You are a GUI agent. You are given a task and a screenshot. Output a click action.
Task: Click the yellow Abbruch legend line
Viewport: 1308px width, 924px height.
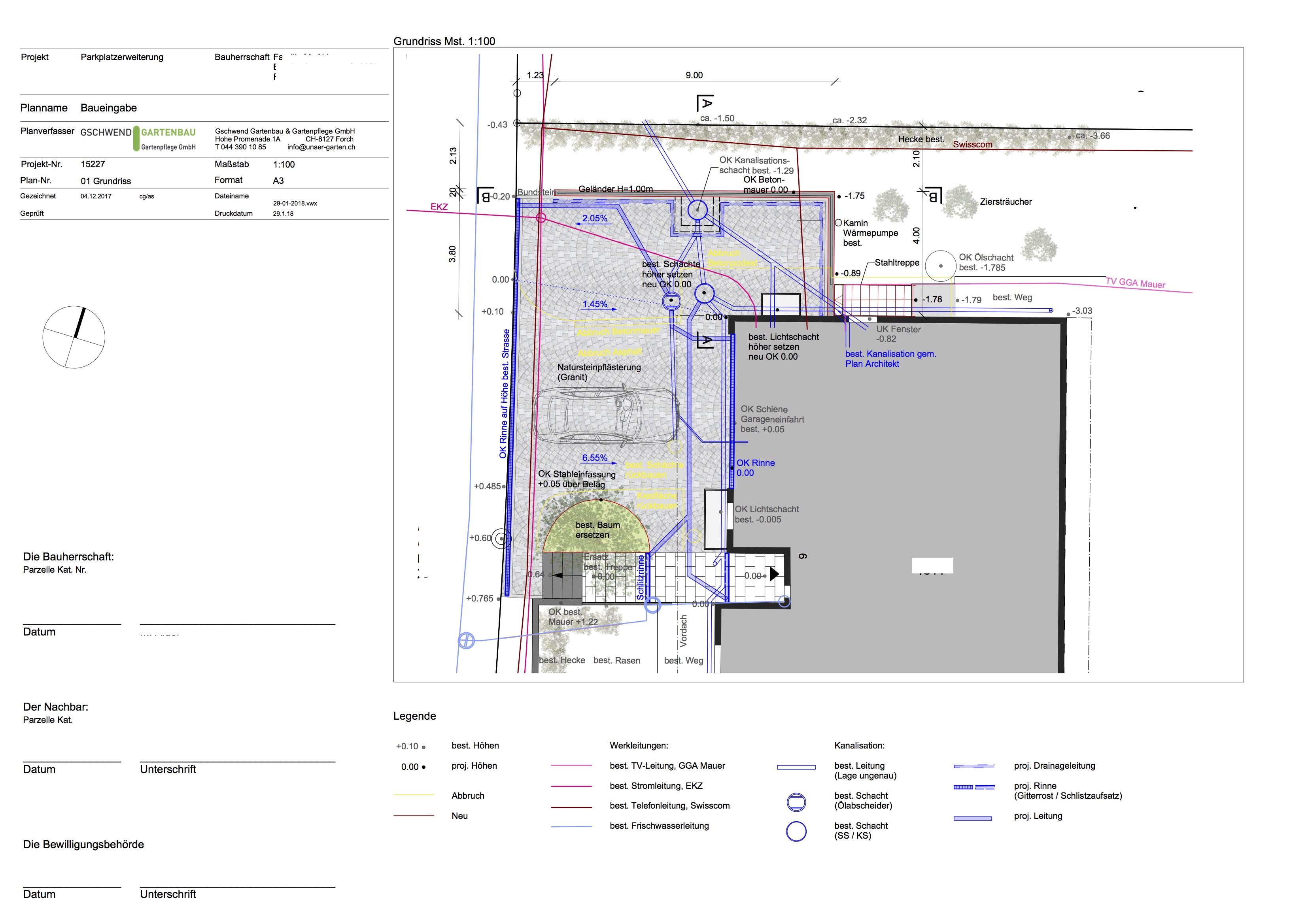point(414,795)
